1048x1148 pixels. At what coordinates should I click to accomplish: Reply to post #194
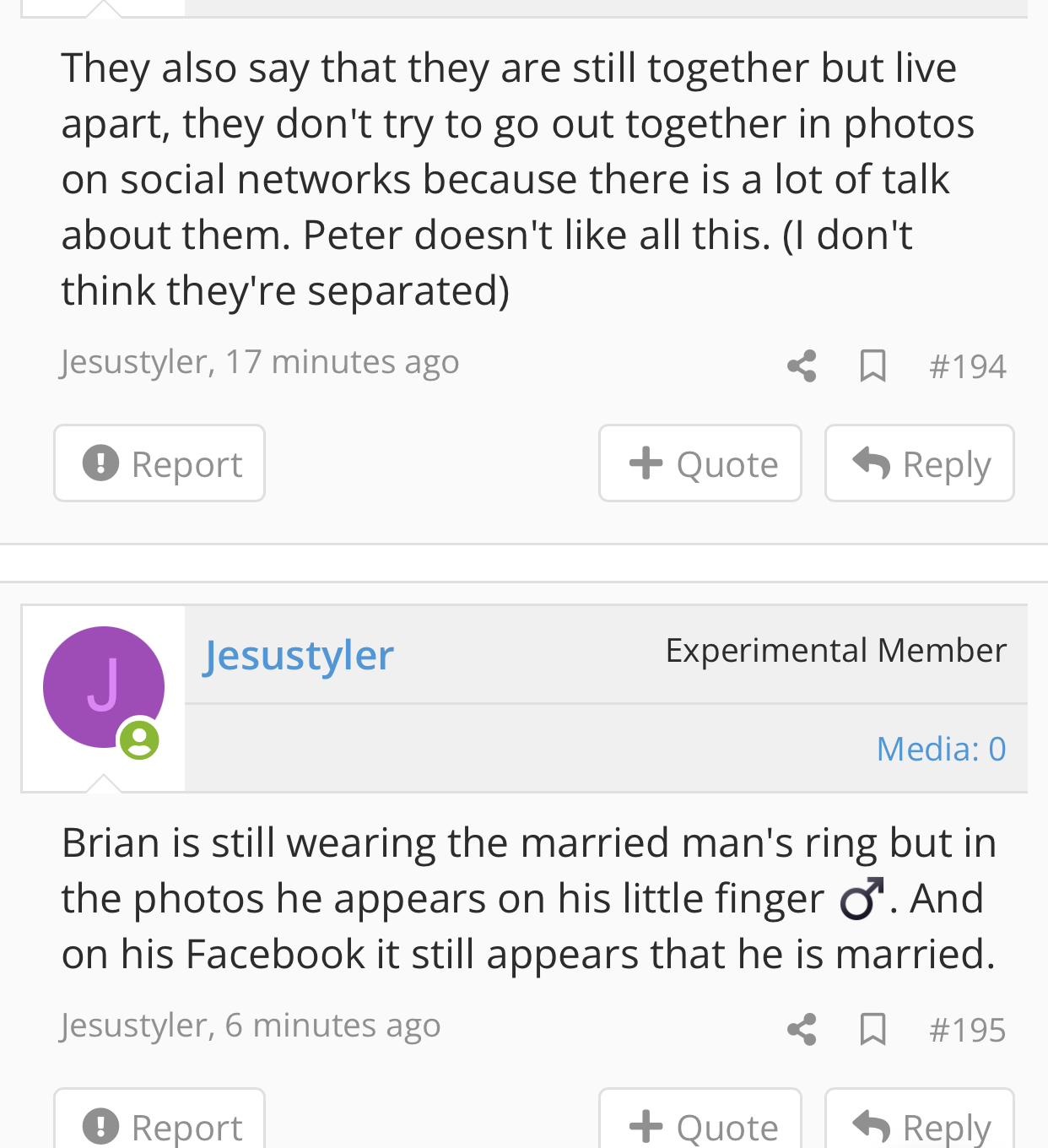coord(920,463)
